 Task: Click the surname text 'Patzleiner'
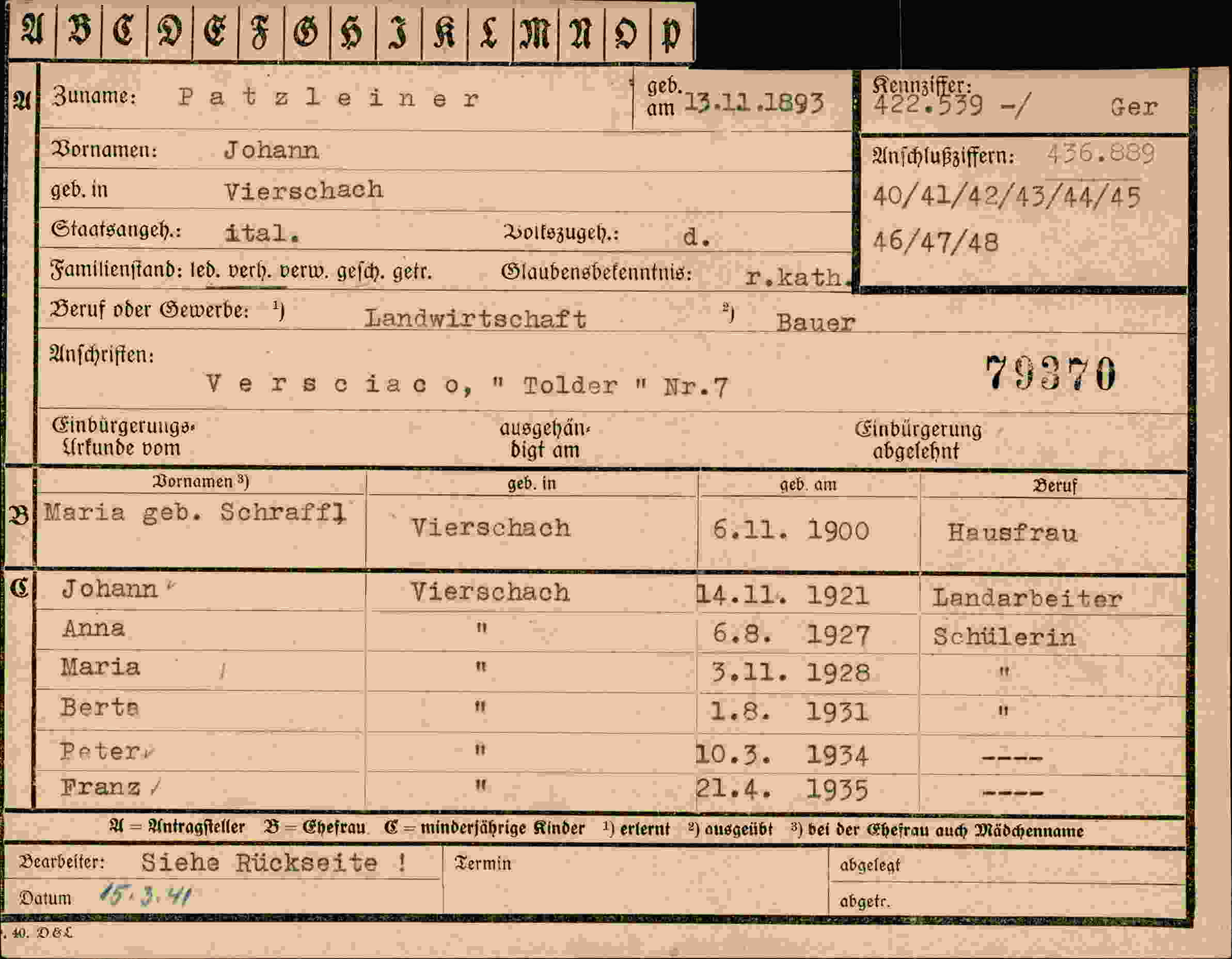(329, 98)
